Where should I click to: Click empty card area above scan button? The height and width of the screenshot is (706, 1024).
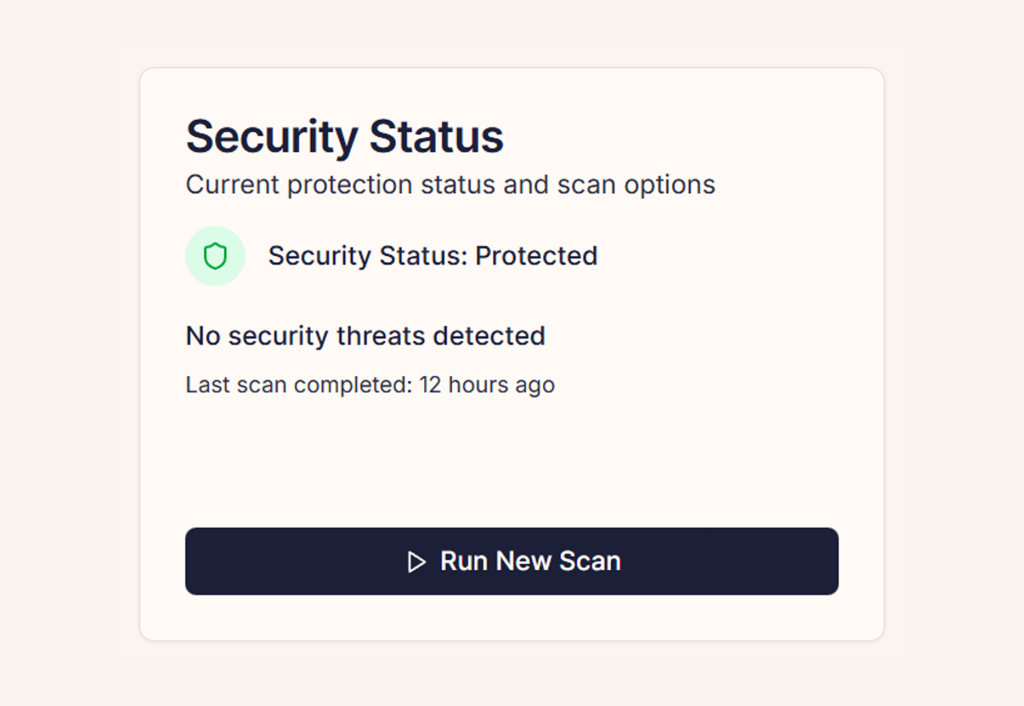510,460
